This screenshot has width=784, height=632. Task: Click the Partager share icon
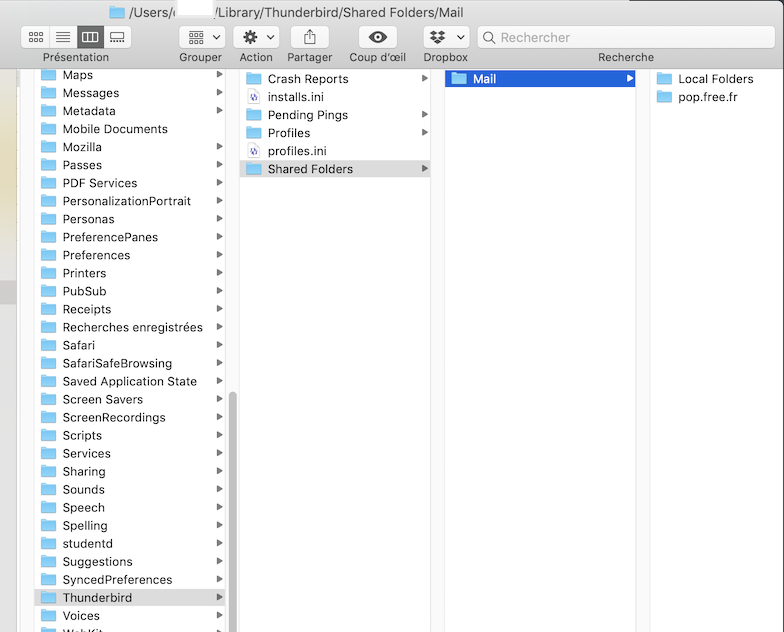pyautogui.click(x=310, y=37)
